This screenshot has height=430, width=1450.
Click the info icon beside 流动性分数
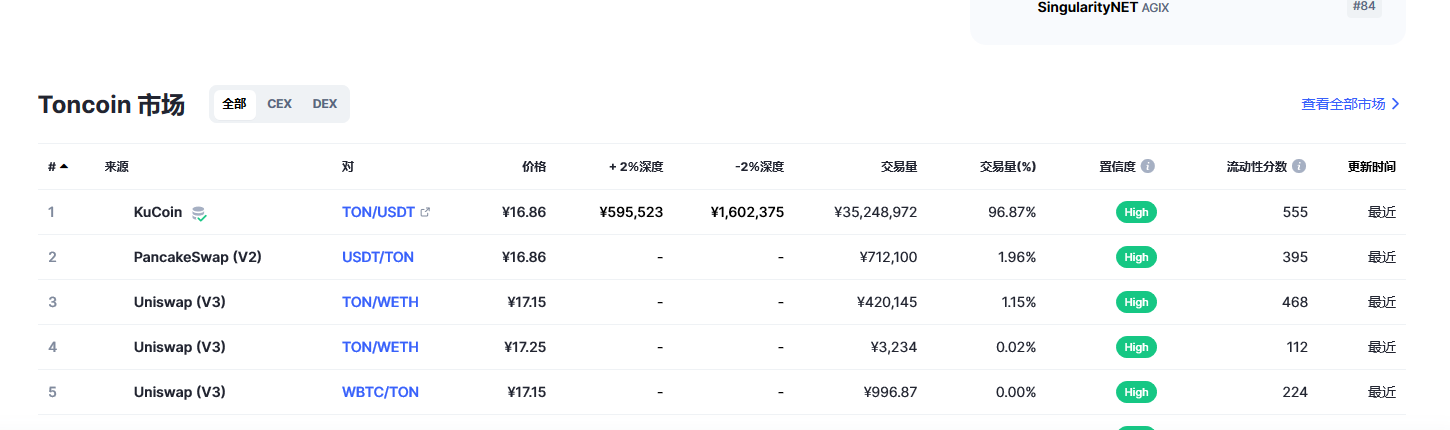1299,166
